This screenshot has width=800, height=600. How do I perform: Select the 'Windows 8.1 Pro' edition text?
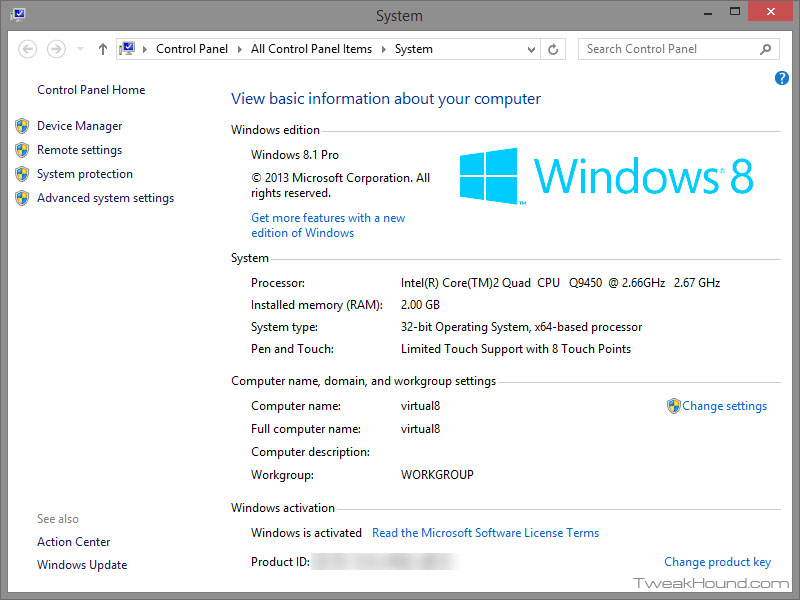tap(295, 155)
